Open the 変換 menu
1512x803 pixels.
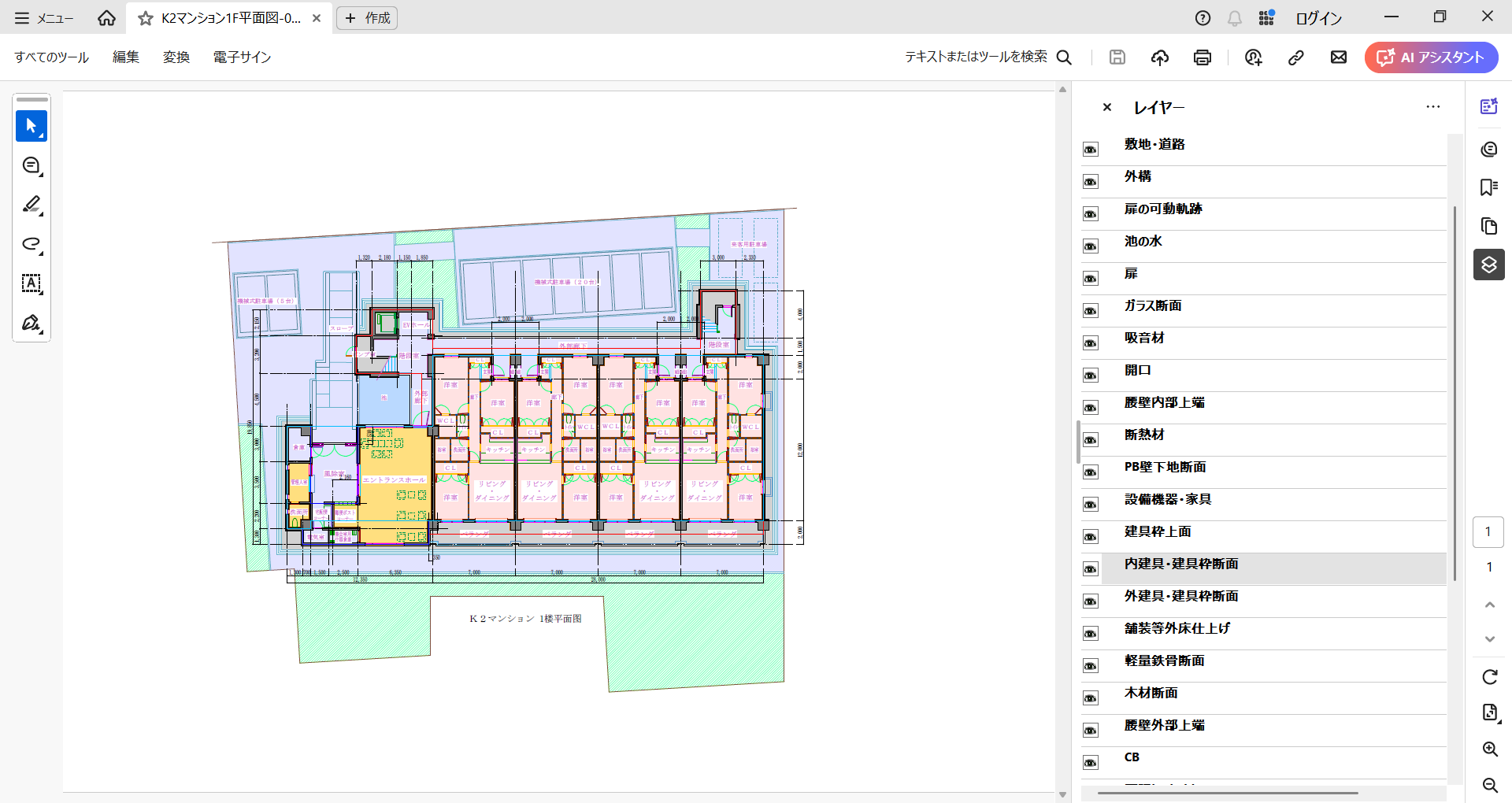176,57
